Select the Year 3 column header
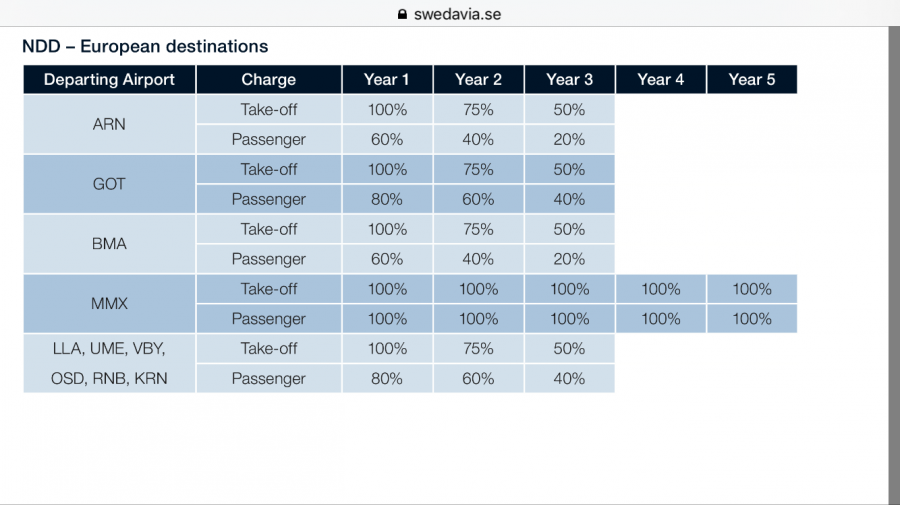The height and width of the screenshot is (505, 900). coord(569,79)
